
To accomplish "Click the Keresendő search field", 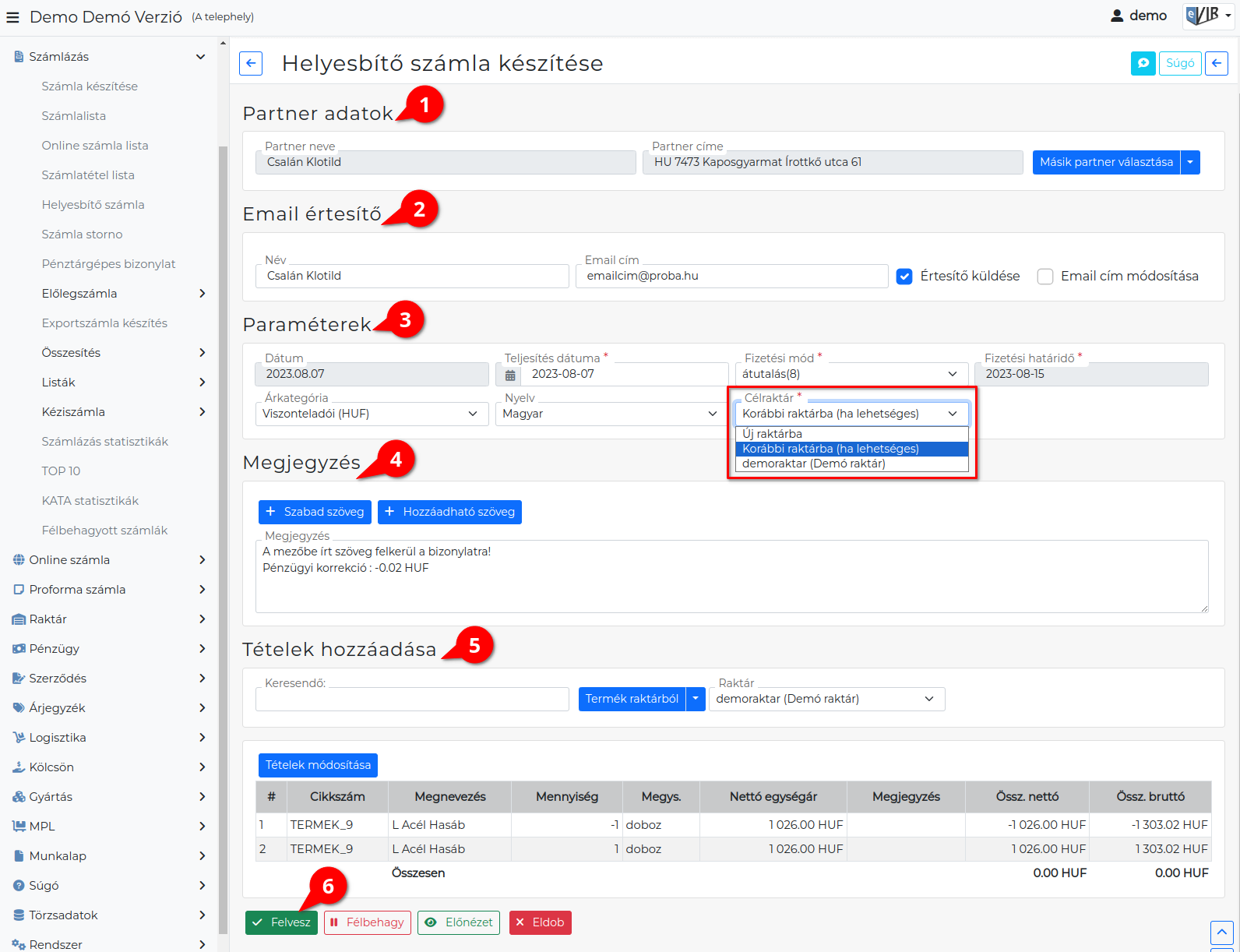I will tap(412, 700).
